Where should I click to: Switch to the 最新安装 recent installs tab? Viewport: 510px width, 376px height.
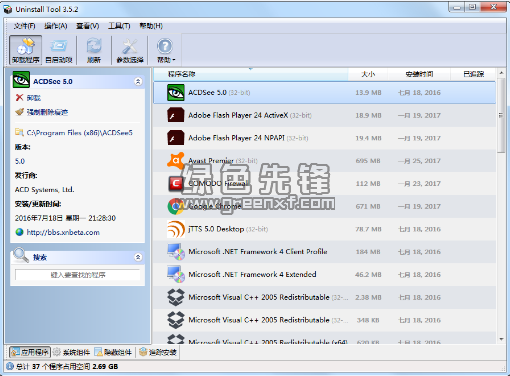click(x=158, y=352)
